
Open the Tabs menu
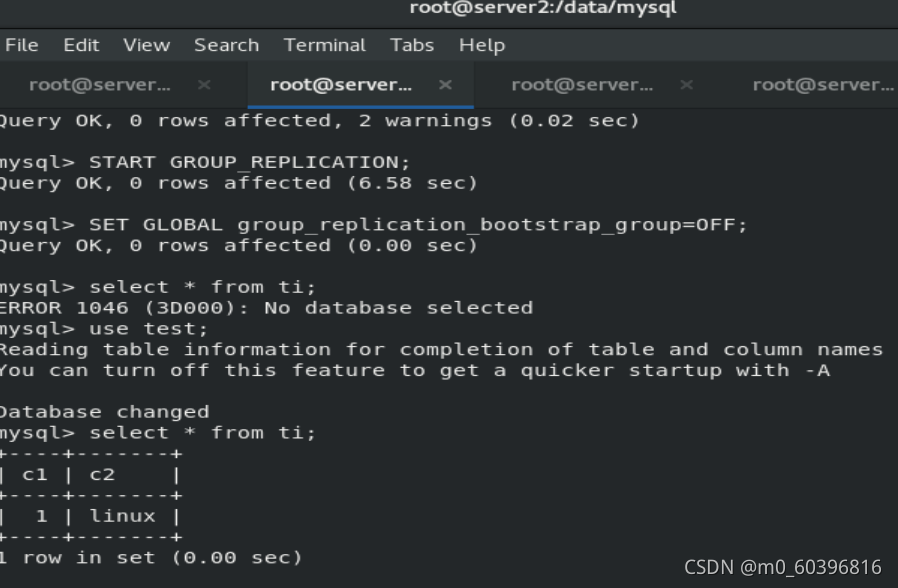click(412, 45)
